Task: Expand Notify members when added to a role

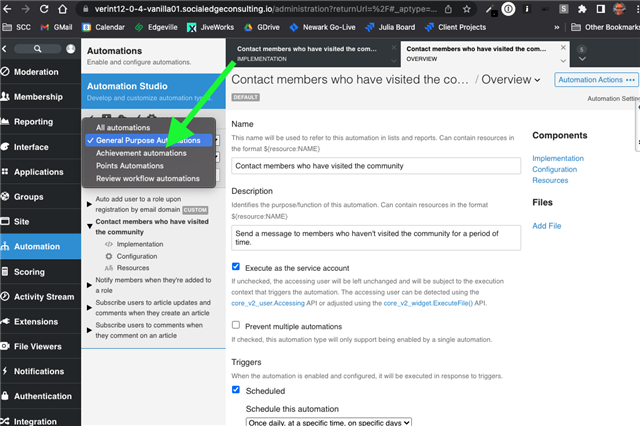Action: point(89,285)
